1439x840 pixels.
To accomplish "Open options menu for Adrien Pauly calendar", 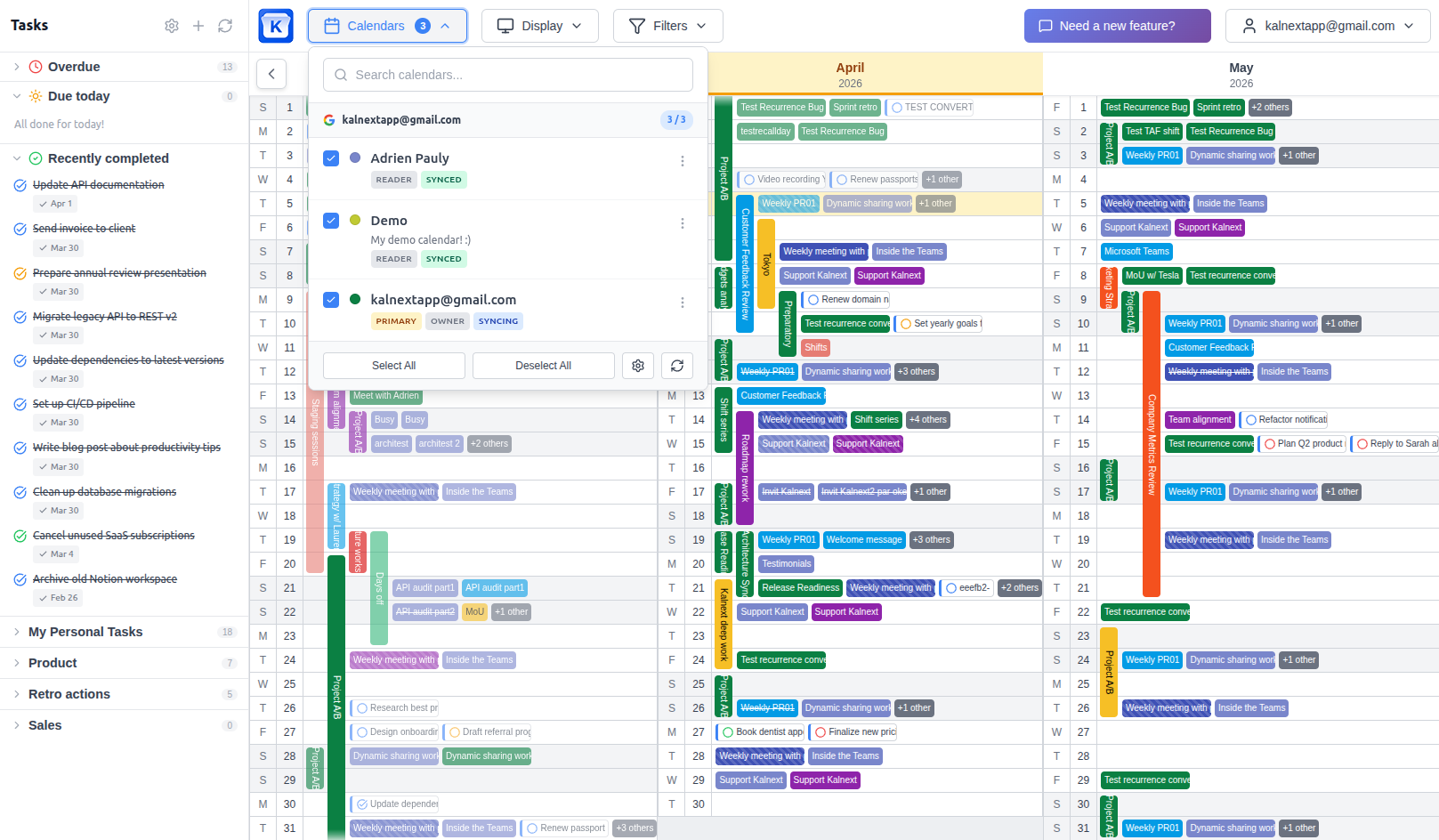I will pyautogui.click(x=683, y=161).
